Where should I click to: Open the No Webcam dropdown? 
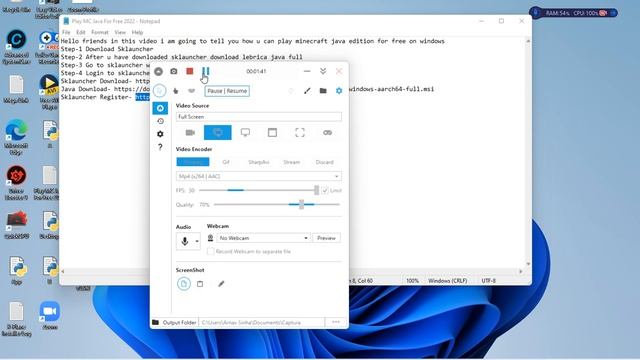(x=263, y=238)
